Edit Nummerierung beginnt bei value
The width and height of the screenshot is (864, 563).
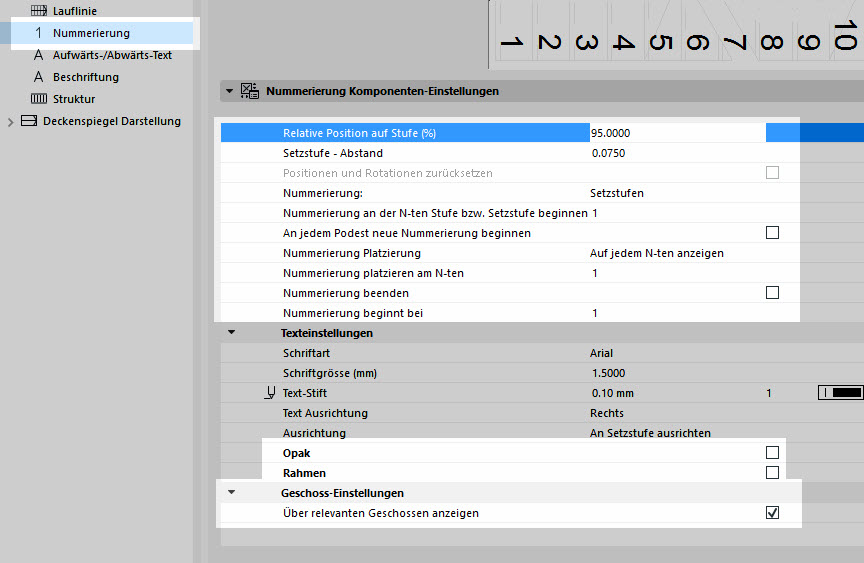(x=595, y=313)
